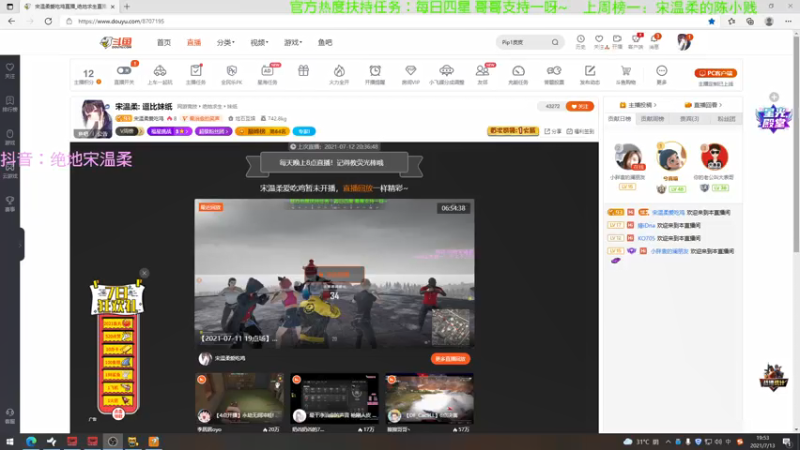Expand the 视频 video dropdown
Viewport: 800px width, 450px height.
coord(259,42)
